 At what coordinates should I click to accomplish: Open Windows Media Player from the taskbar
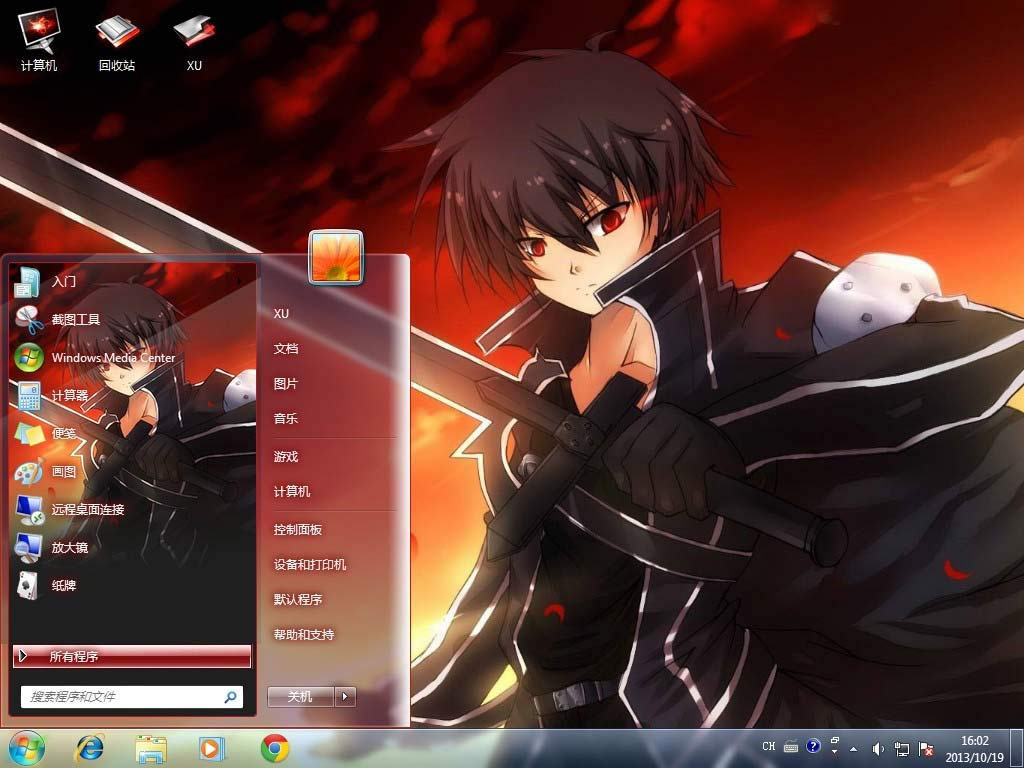click(x=212, y=748)
